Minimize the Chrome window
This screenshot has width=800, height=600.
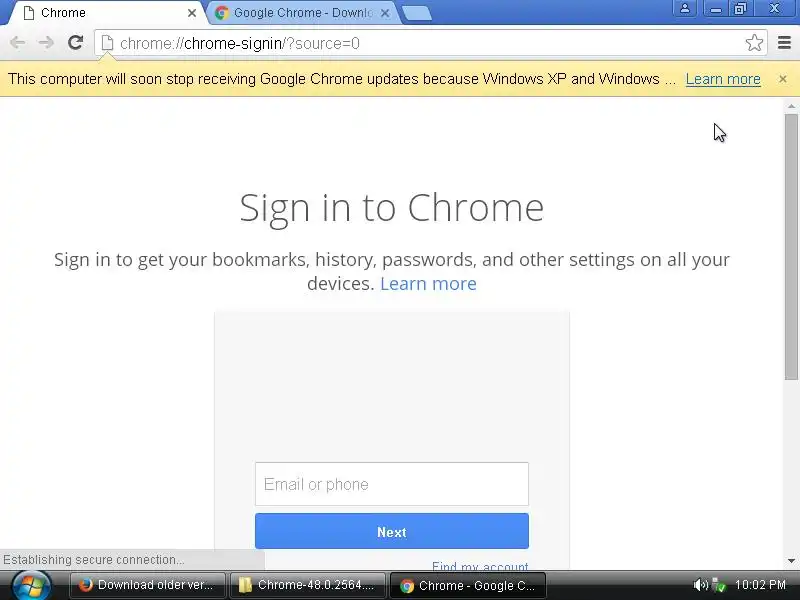pyautogui.click(x=716, y=9)
